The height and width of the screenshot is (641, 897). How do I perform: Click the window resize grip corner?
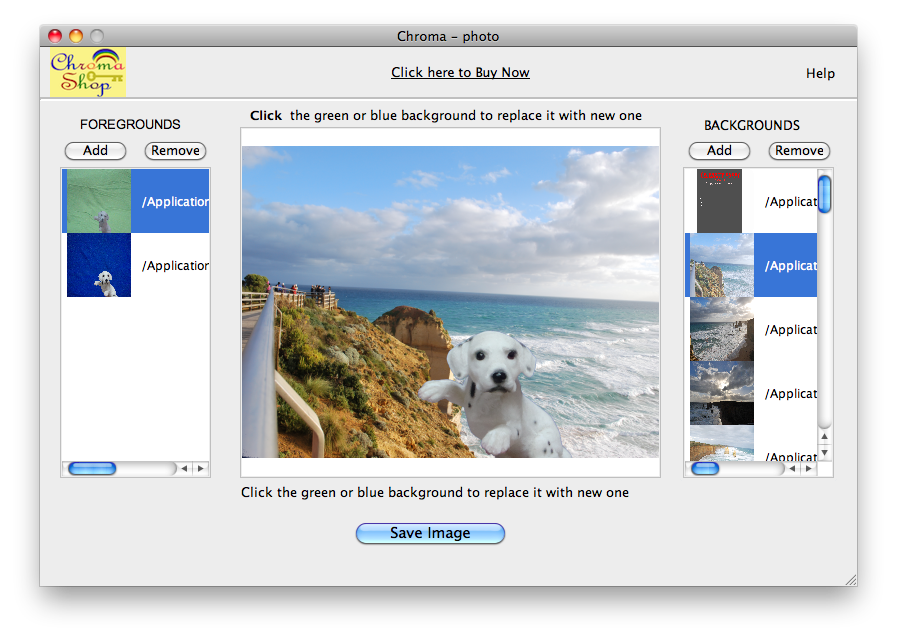click(x=850, y=579)
